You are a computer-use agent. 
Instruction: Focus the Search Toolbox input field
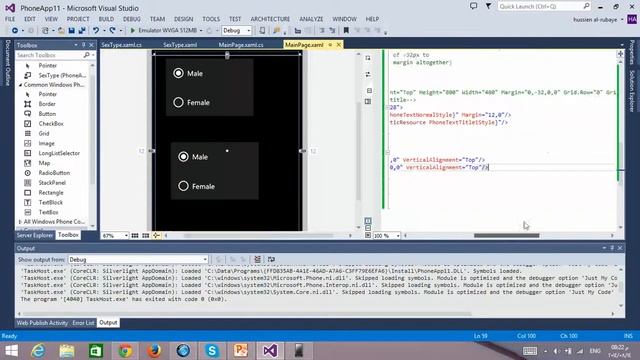49,55
